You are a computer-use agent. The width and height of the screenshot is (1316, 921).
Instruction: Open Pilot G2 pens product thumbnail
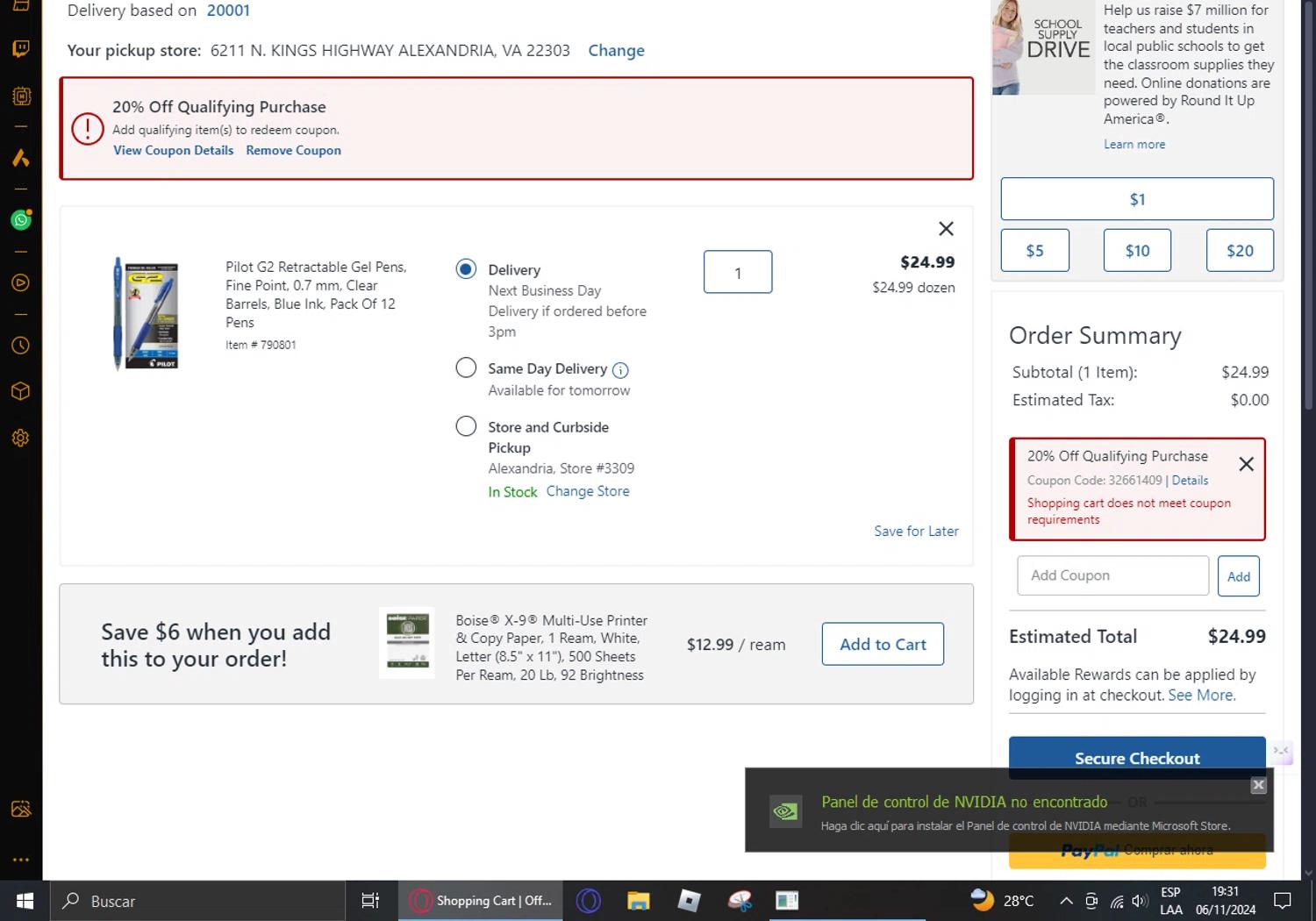(146, 314)
